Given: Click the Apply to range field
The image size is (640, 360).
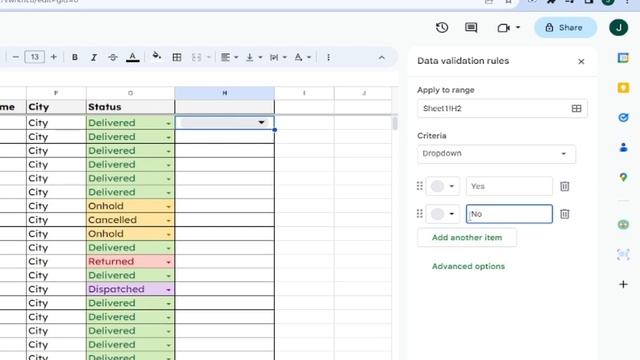Looking at the screenshot, I should [x=502, y=109].
